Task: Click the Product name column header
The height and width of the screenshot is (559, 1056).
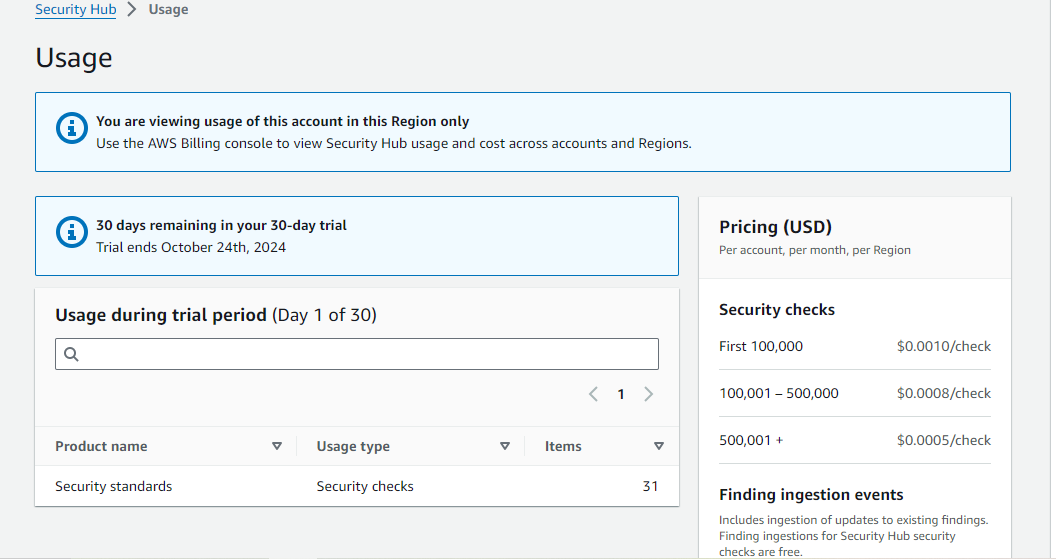Action: click(x=101, y=447)
